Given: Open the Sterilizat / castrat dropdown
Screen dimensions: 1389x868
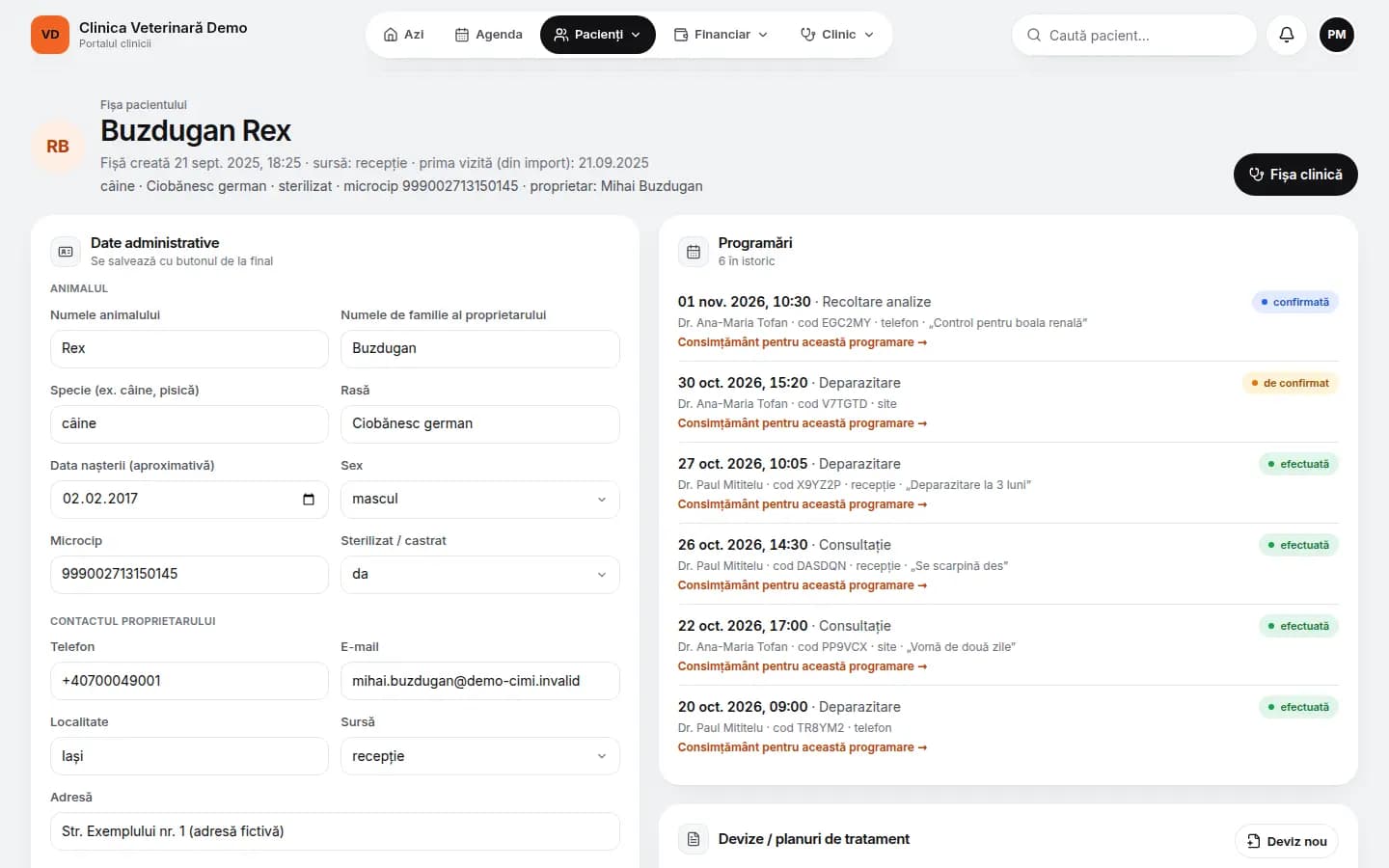Looking at the screenshot, I should coord(479,574).
